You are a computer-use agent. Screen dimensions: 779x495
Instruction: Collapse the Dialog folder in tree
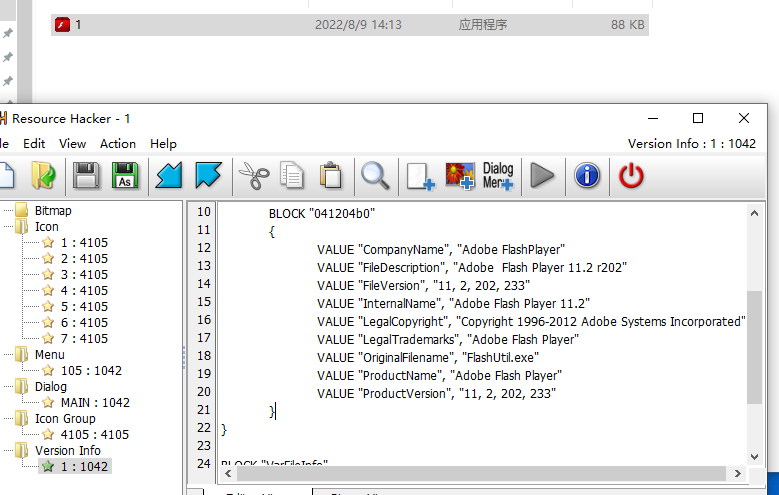pos(21,387)
